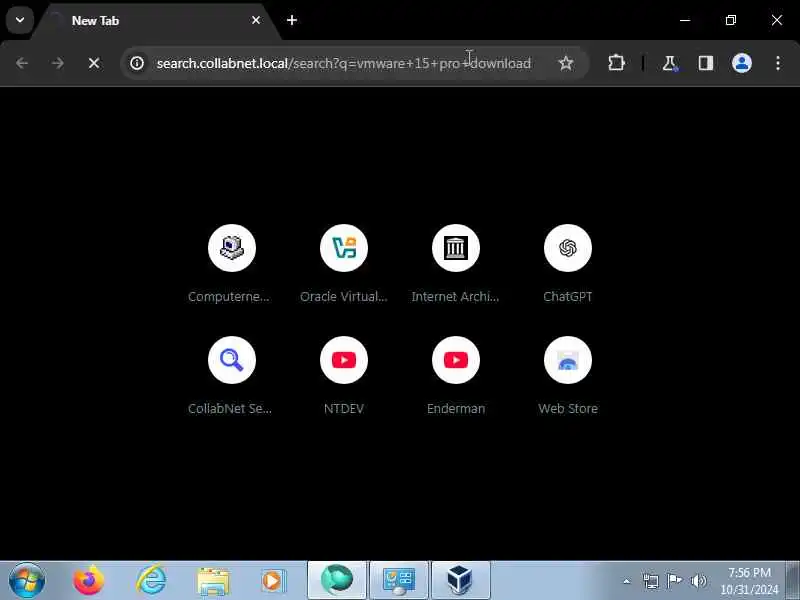
Task: Click the NTDEV shortcut label
Action: pos(344,409)
